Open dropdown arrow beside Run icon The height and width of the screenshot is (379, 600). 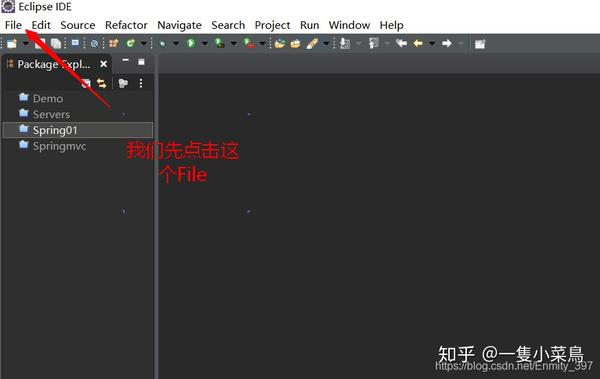point(205,44)
